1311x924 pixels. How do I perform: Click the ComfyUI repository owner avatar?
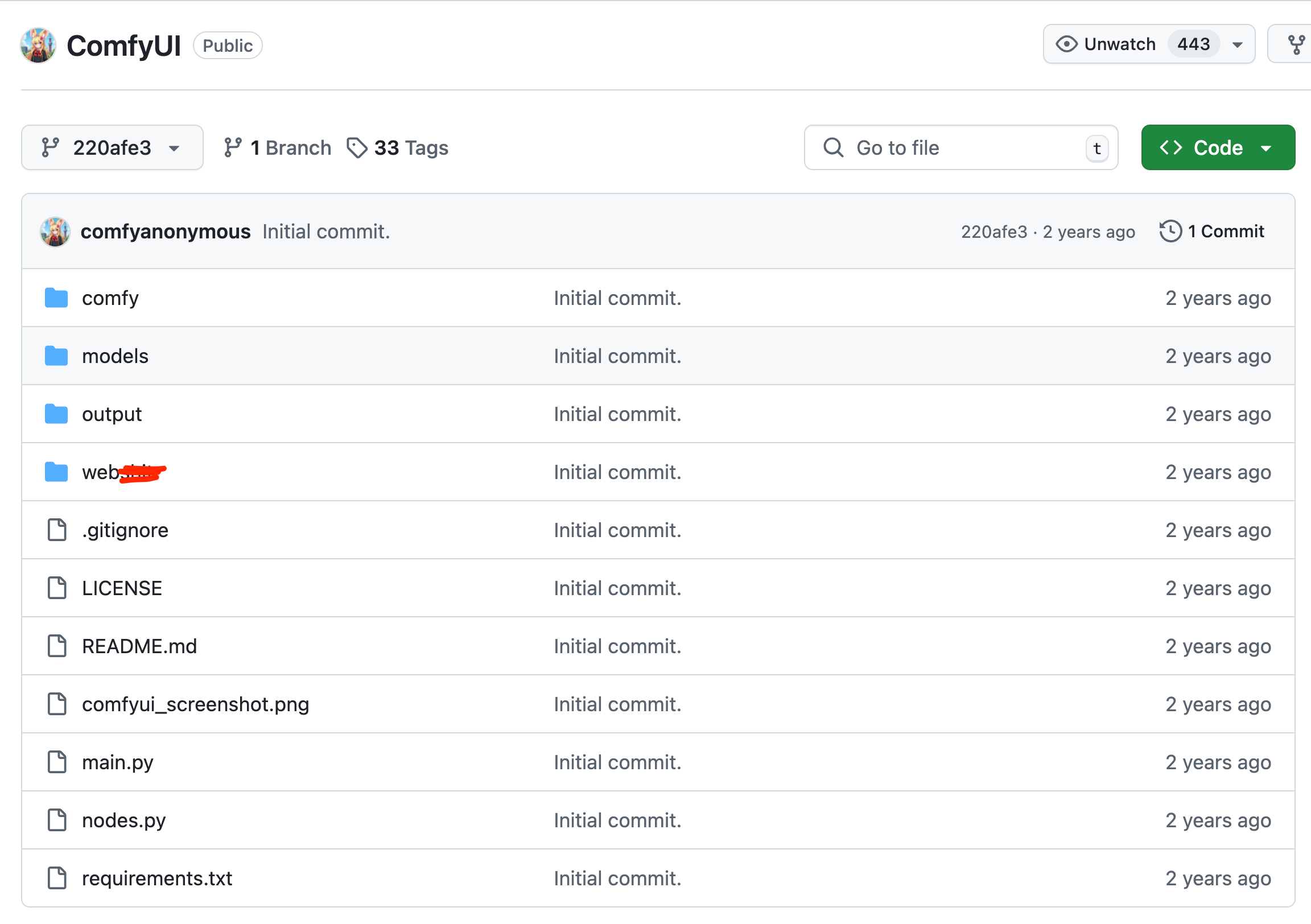[38, 46]
